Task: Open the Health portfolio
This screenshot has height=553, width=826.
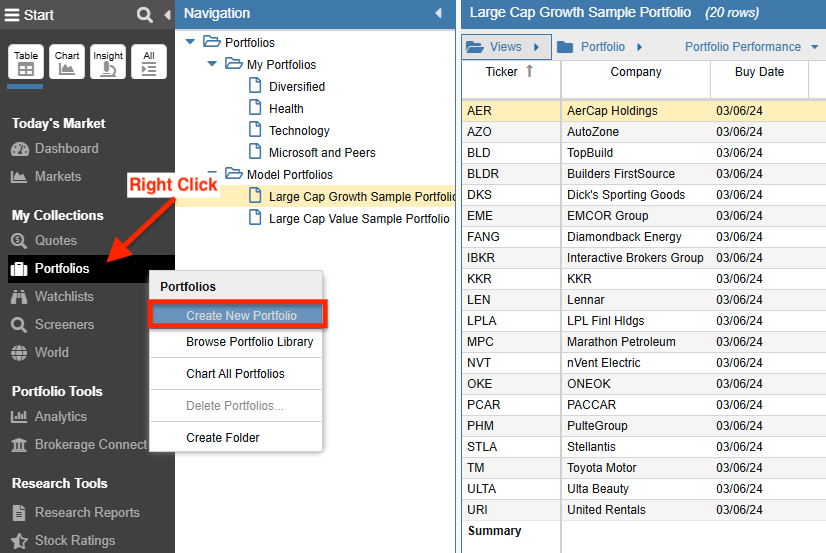Action: click(286, 109)
